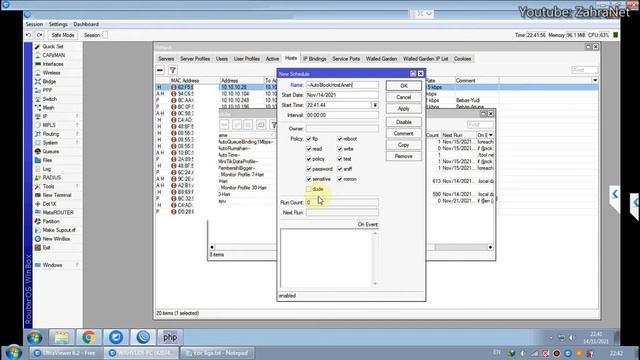Screen dimensions: 640x360
Task: Open Scheduler list column dropdown
Action: 490,135
